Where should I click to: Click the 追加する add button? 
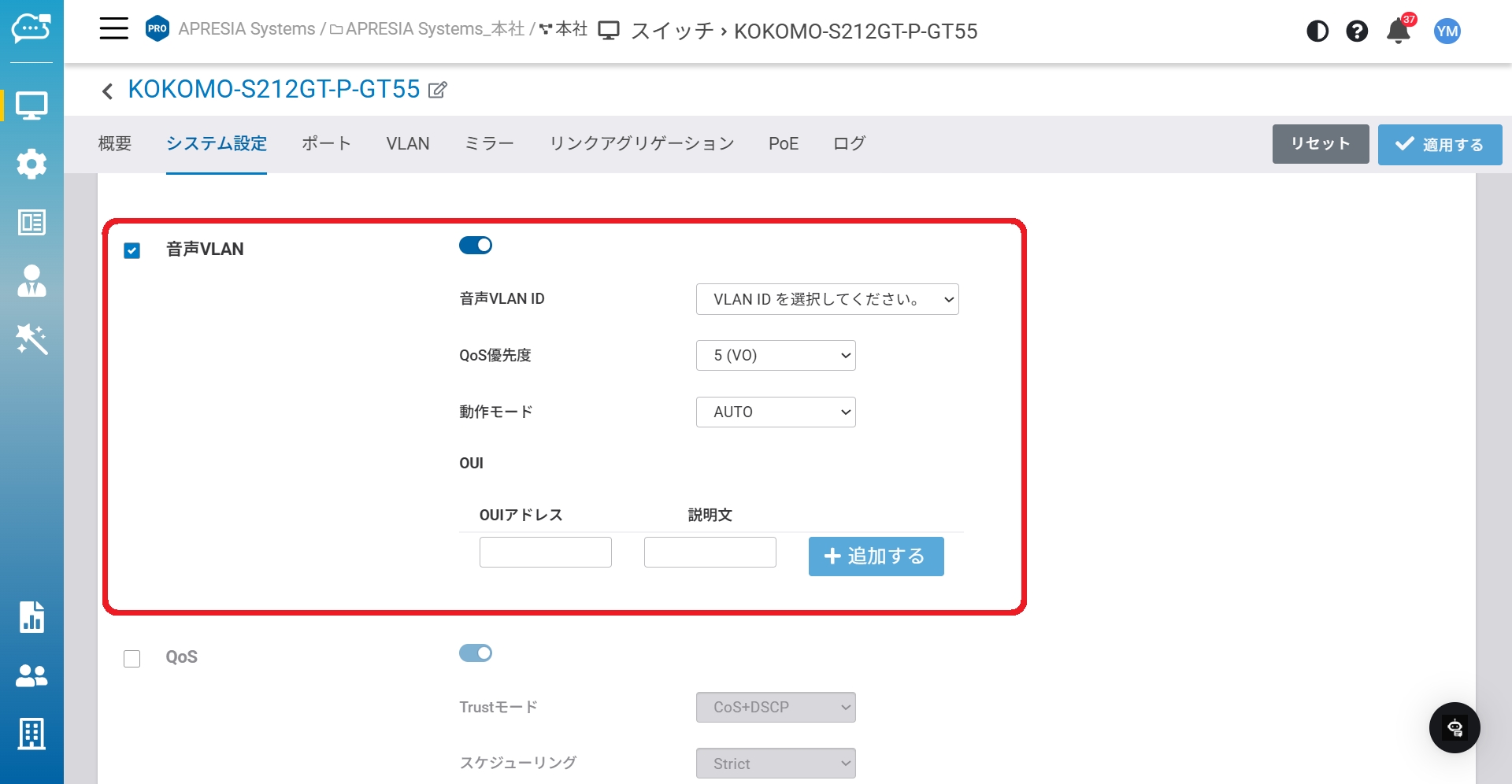click(876, 557)
